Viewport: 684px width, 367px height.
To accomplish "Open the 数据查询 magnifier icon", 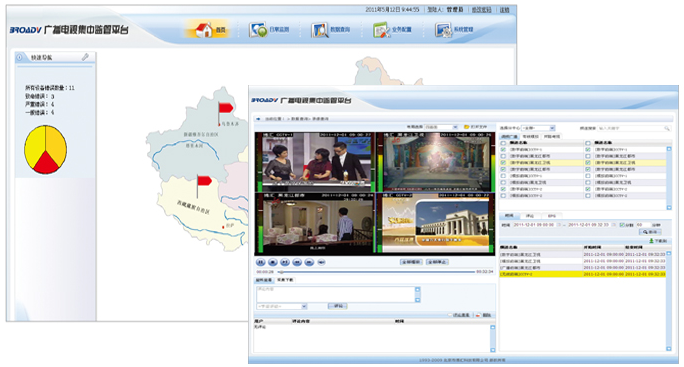I will 320,30.
